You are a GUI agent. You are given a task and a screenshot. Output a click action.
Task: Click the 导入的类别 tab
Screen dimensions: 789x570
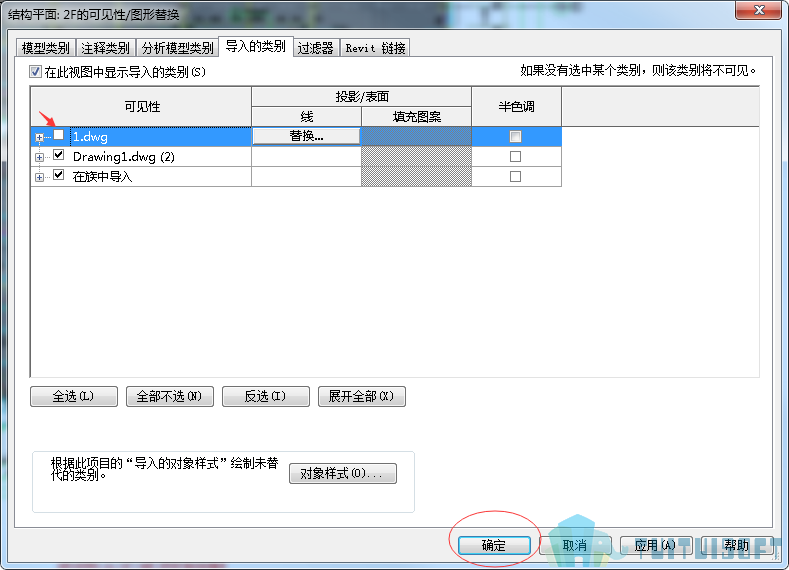(256, 46)
